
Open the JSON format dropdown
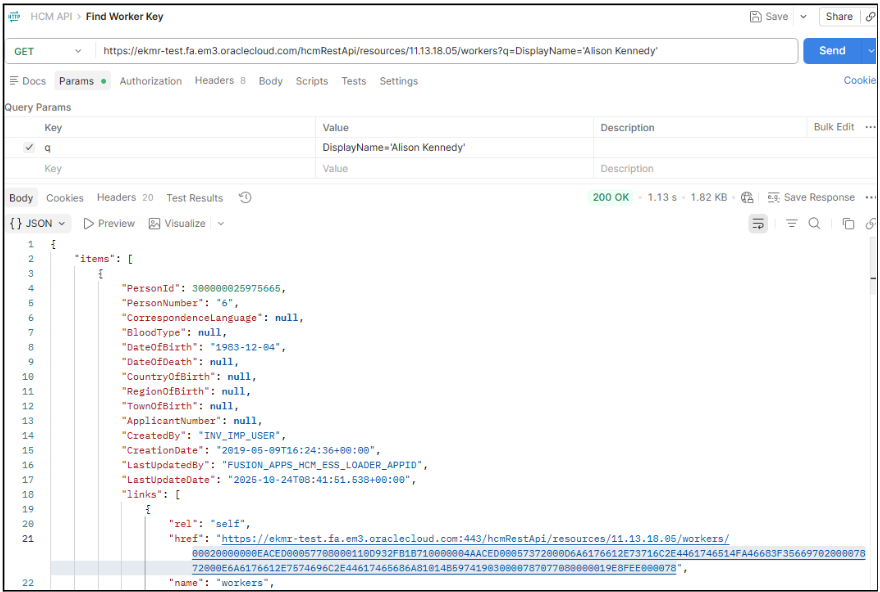tap(38, 223)
